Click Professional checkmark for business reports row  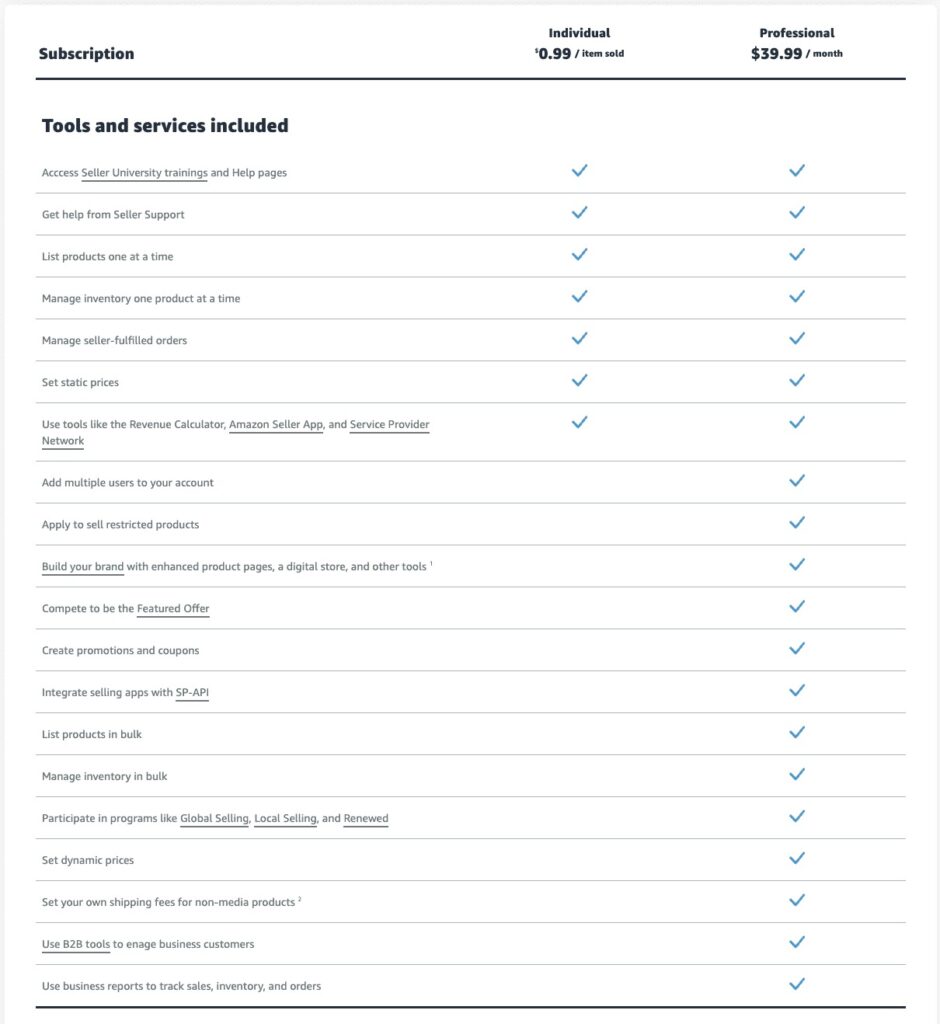pyautogui.click(x=797, y=985)
